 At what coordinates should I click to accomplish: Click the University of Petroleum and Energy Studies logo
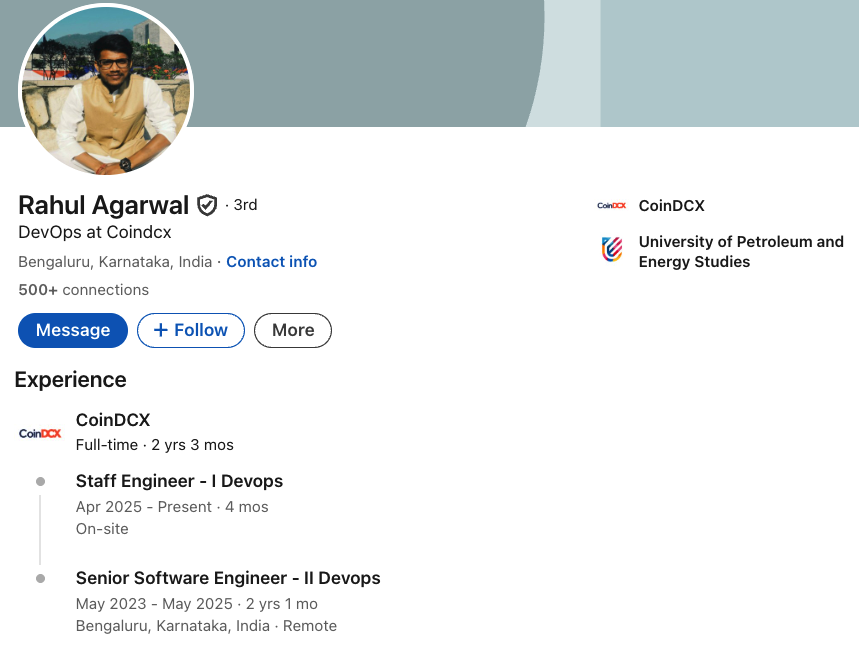611,250
